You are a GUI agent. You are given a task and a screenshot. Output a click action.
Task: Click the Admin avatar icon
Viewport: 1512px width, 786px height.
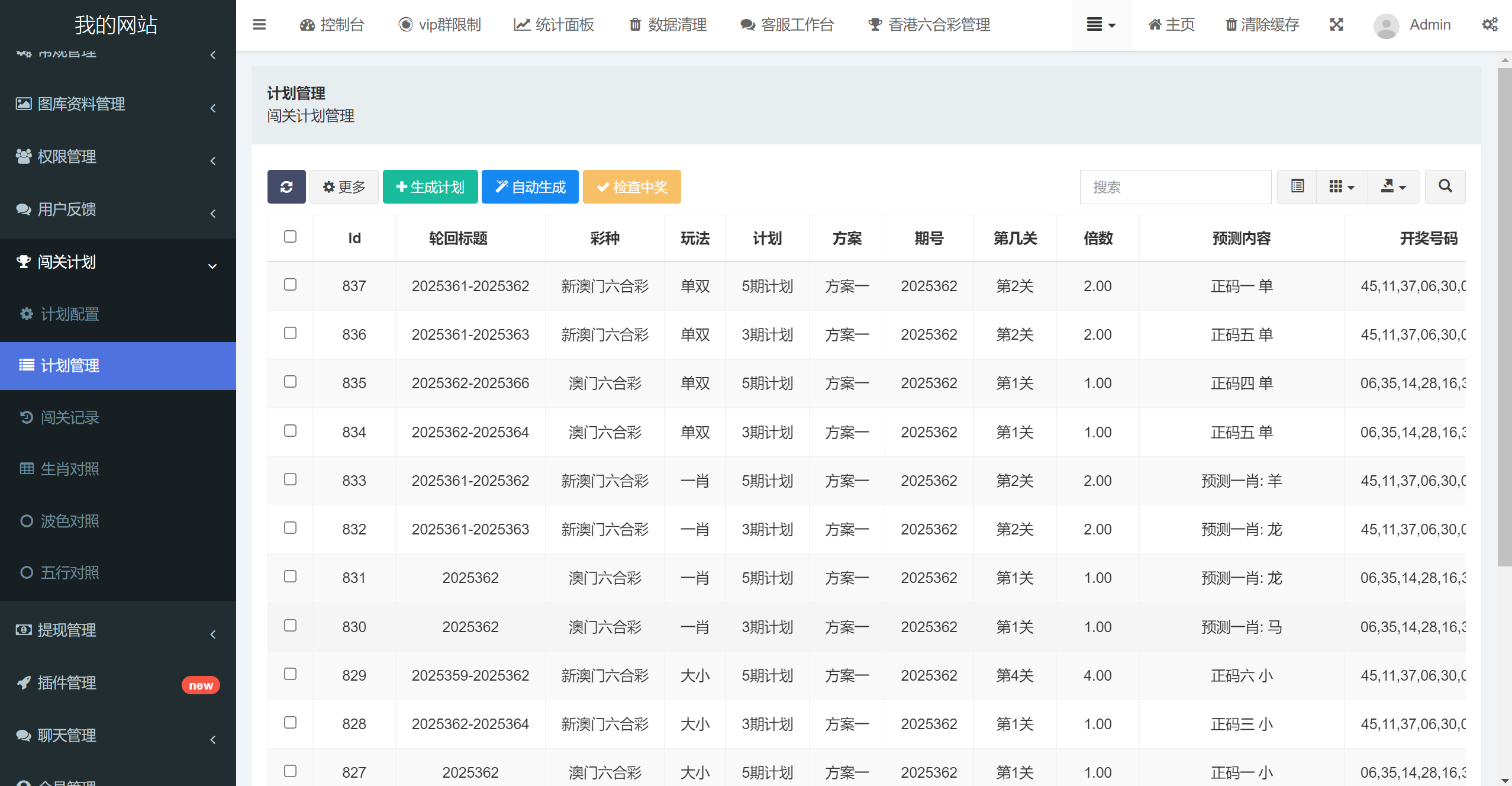click(1386, 25)
